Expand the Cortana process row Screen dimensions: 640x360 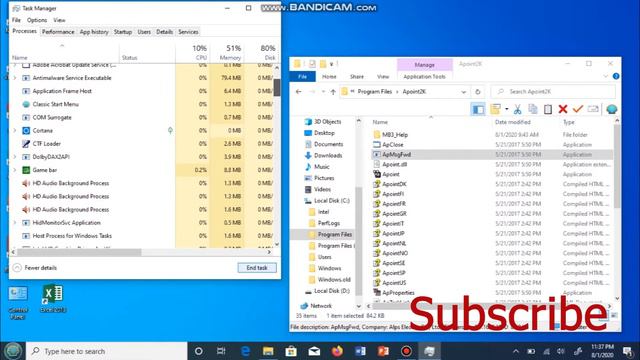[x=15, y=131]
